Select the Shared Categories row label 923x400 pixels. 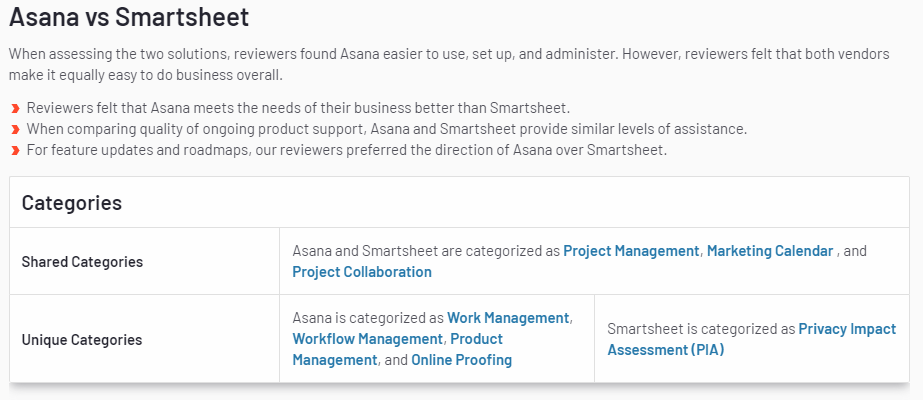(82, 262)
